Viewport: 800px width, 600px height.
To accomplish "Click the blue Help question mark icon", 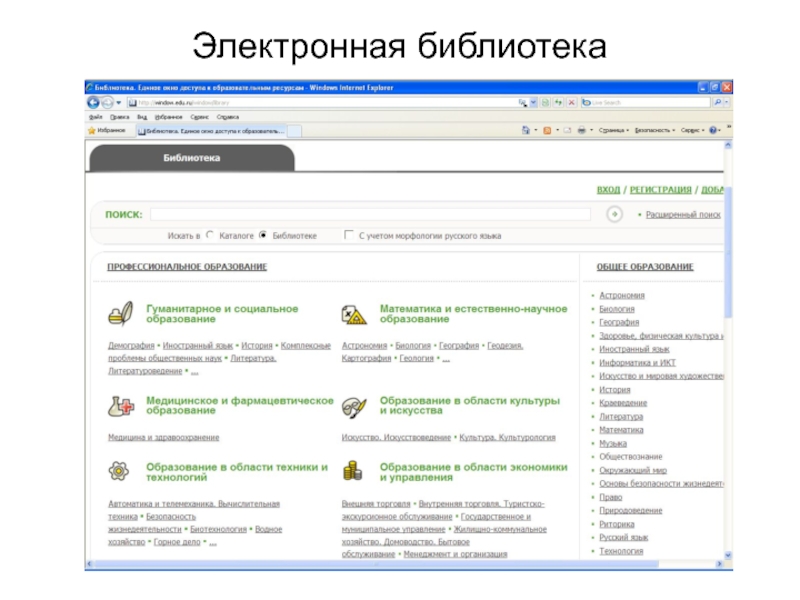I will coord(713,131).
